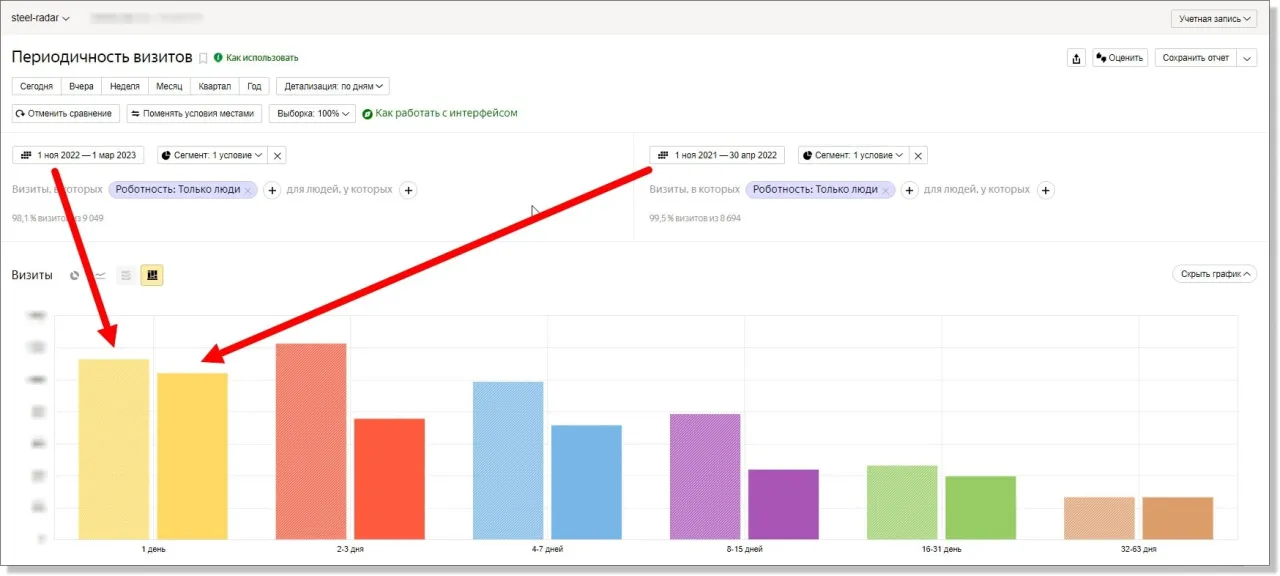The image size is (1280, 576).
Task: Open date range '1 ноя 2021 — 30 апр 2022'
Action: (x=717, y=155)
